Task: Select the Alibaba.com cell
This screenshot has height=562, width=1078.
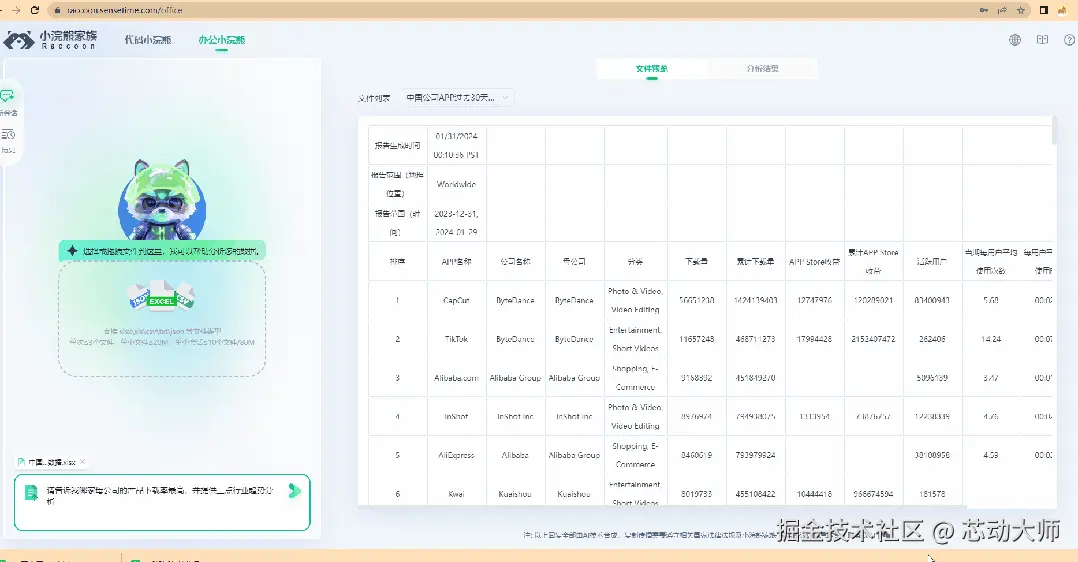Action: point(456,378)
